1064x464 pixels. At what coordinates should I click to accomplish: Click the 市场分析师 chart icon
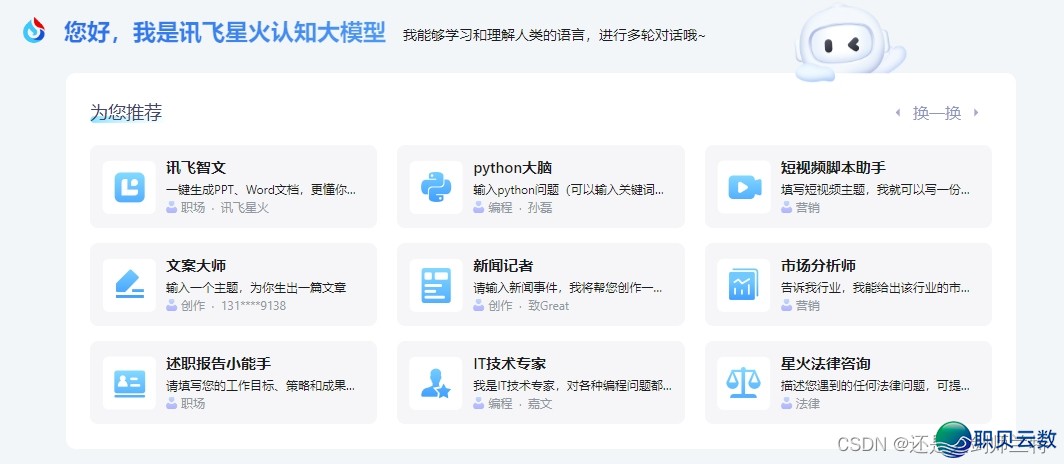click(x=744, y=285)
